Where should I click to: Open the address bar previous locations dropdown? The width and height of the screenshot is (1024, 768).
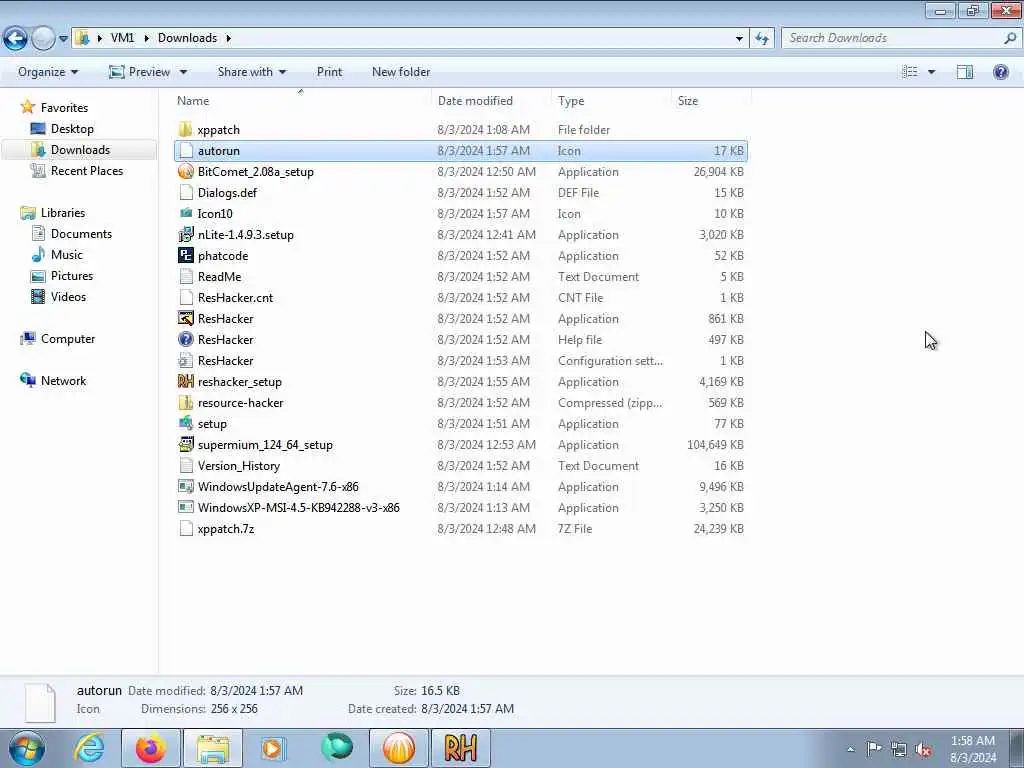click(739, 39)
